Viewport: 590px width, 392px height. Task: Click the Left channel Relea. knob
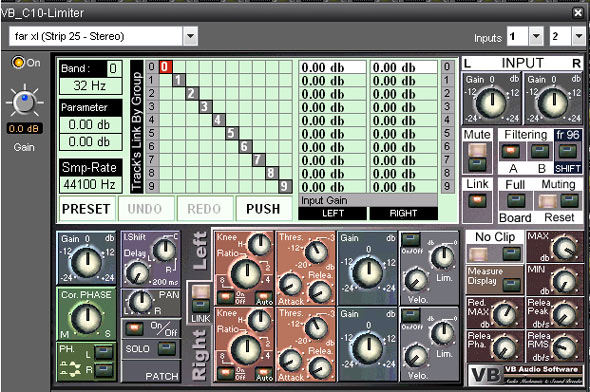click(x=320, y=292)
